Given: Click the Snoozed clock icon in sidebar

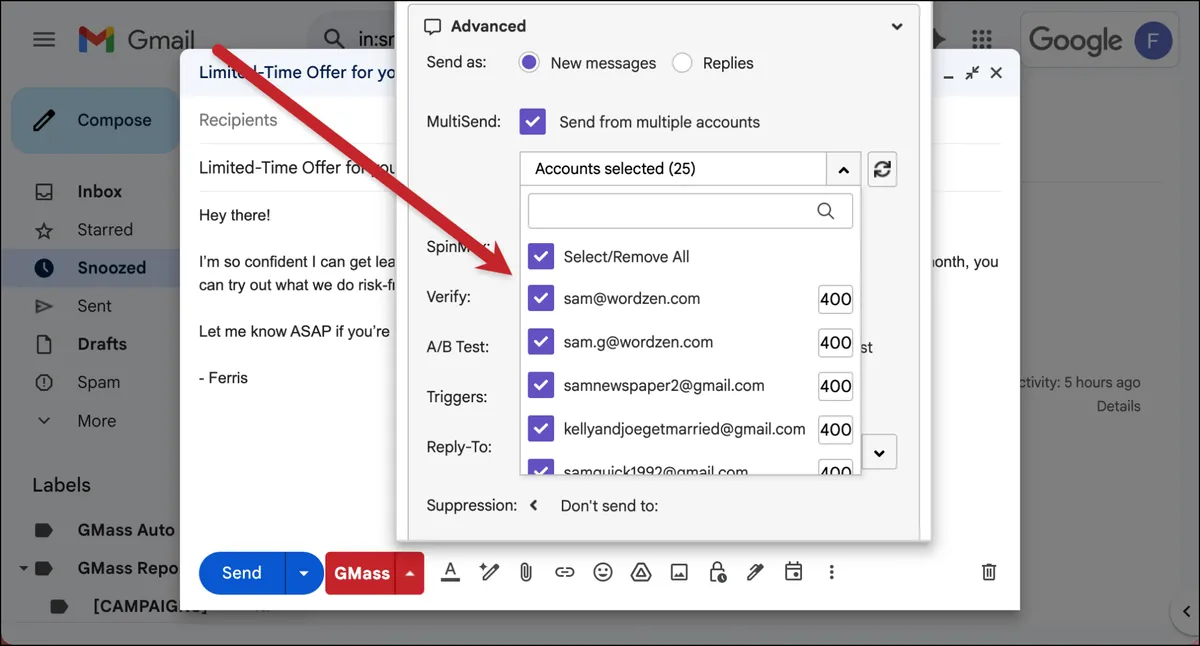Looking at the screenshot, I should point(44,268).
